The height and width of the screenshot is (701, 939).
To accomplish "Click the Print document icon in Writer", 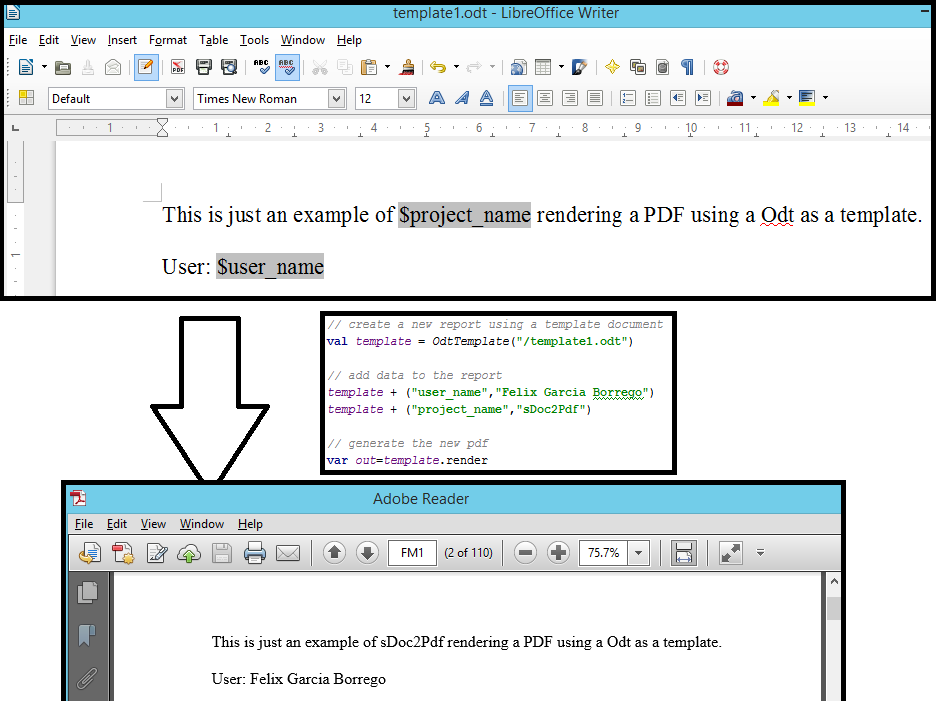I will click(x=204, y=67).
